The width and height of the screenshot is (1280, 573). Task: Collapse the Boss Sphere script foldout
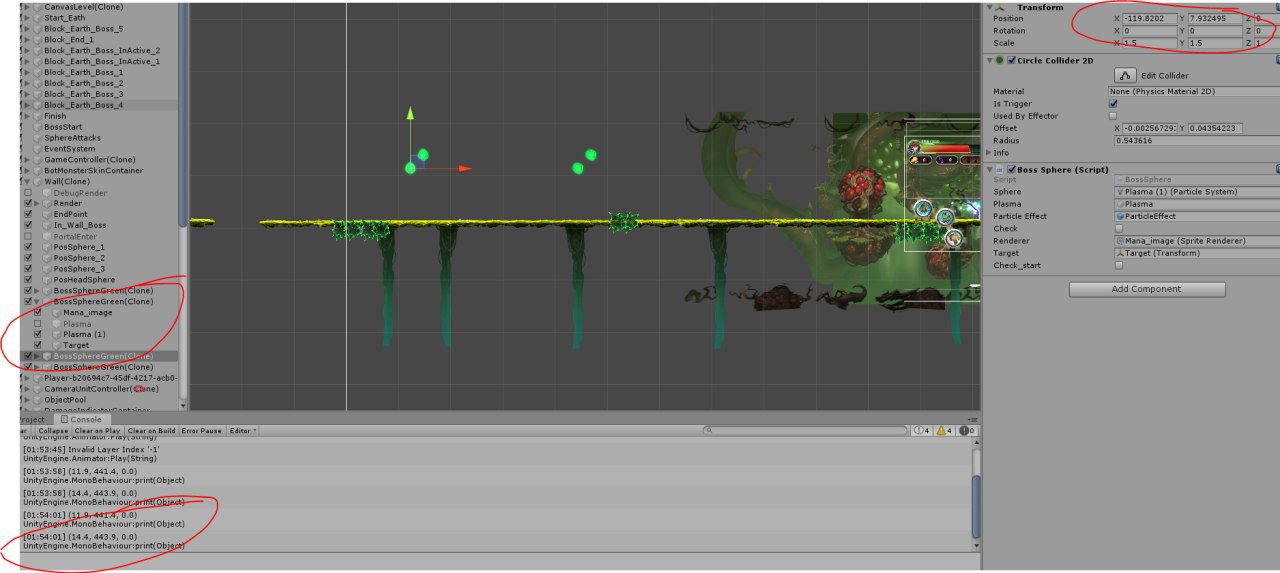coord(989,169)
